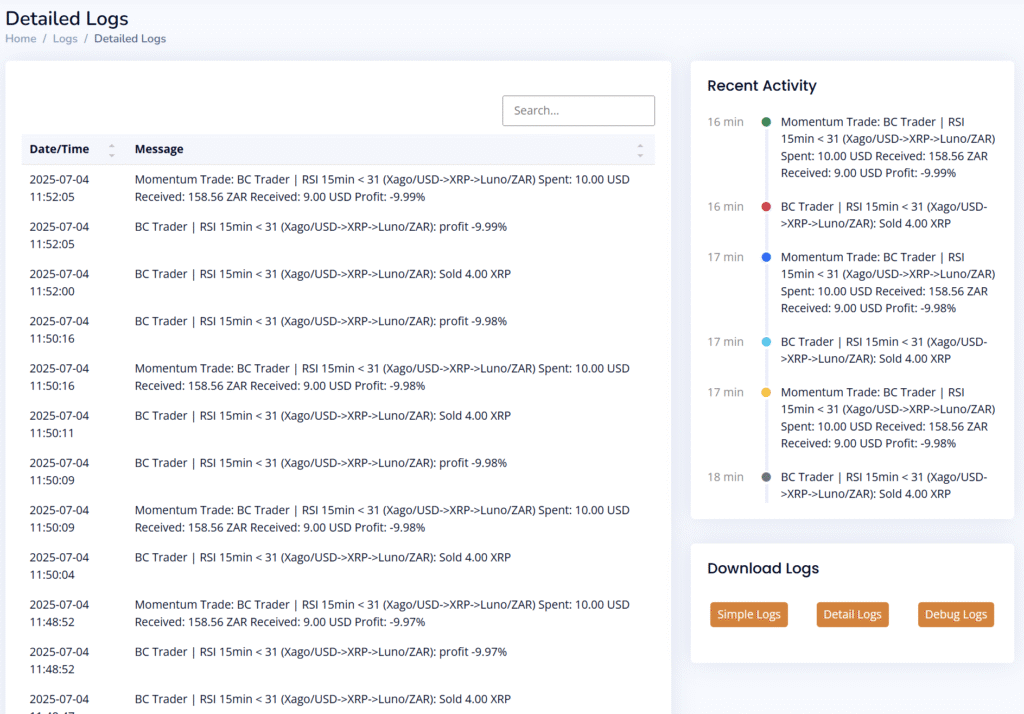Go to Home breadcrumb link
The width and height of the screenshot is (1024, 714).
(x=21, y=39)
